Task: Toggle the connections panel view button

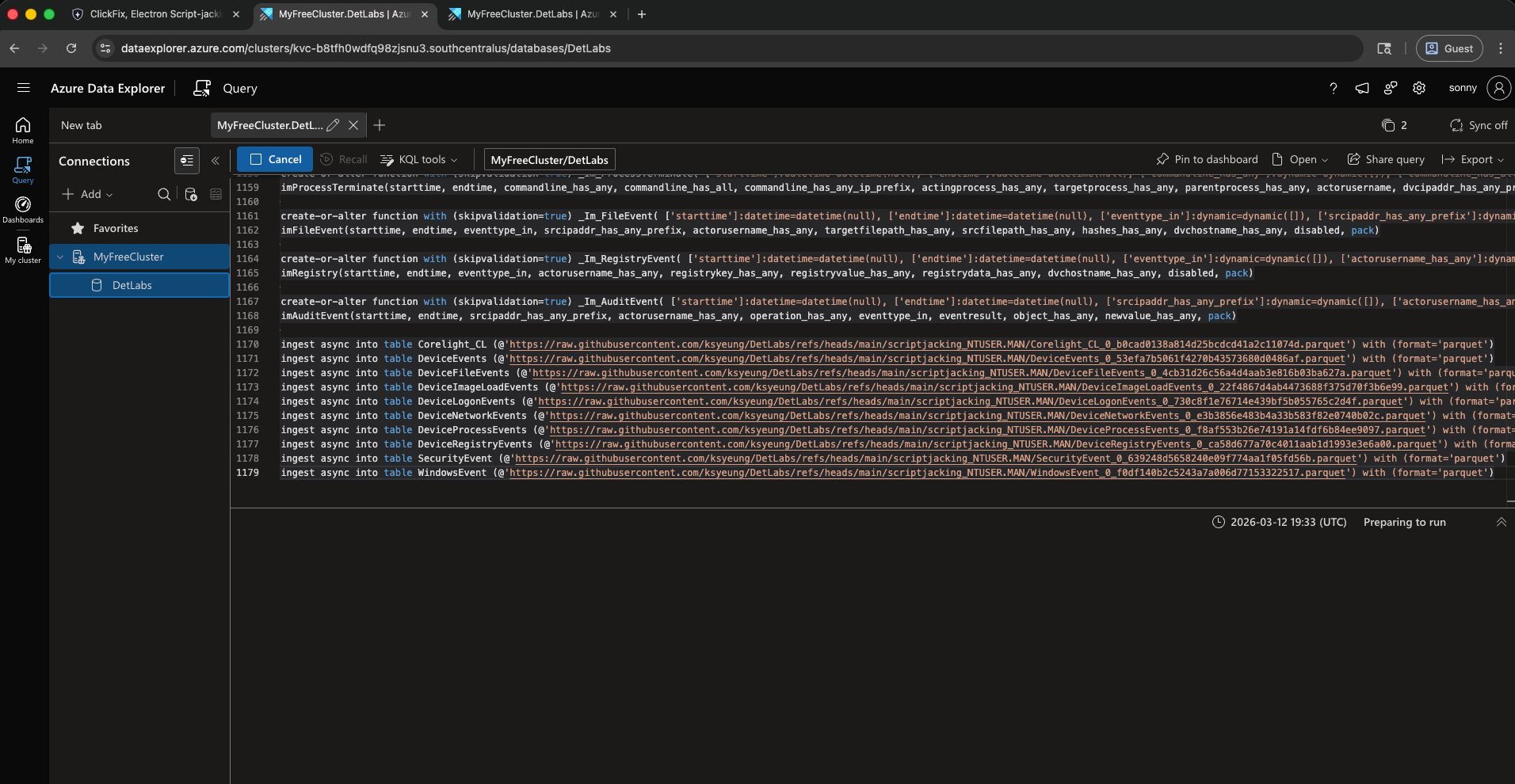Action: coord(187,160)
